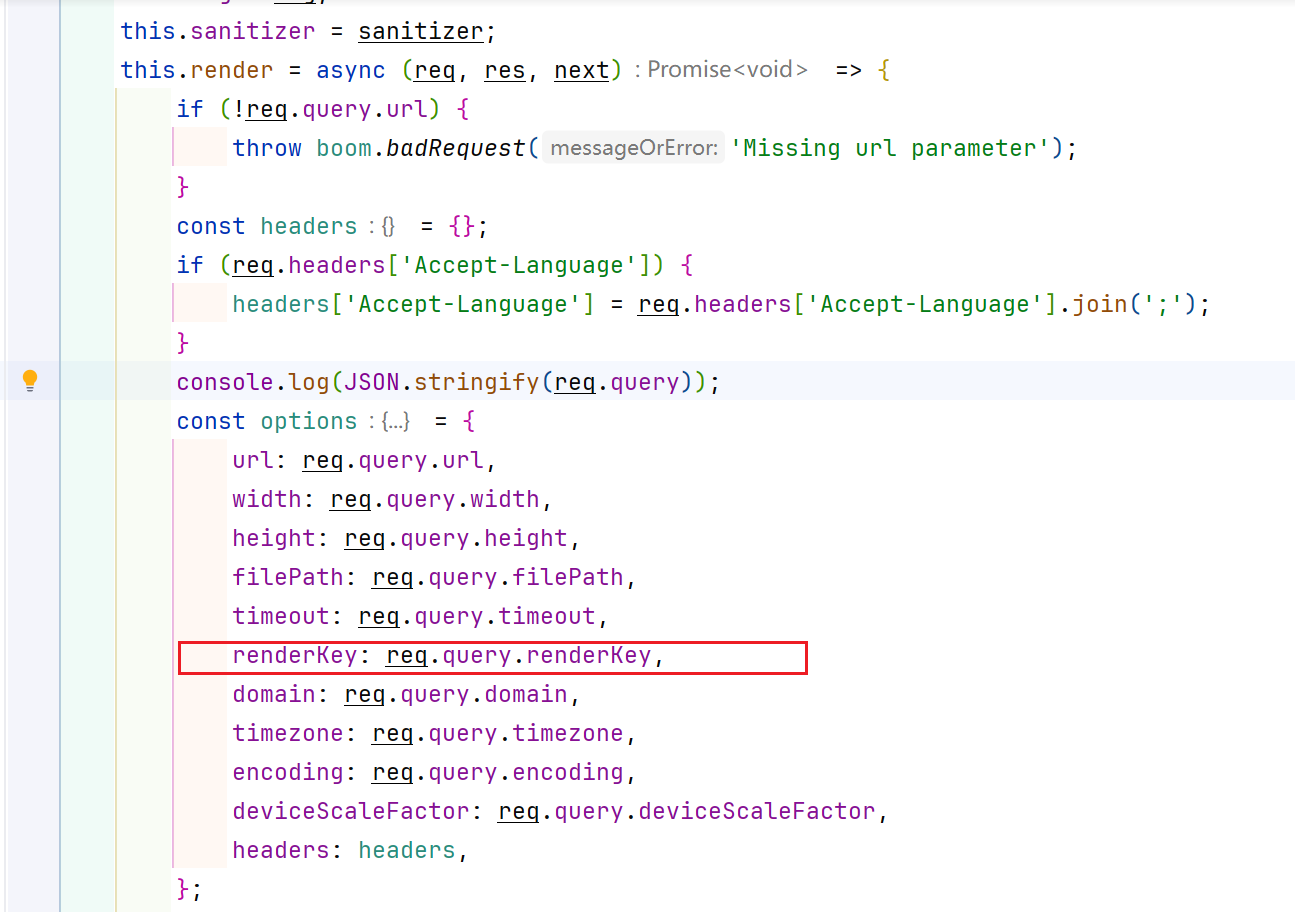The width and height of the screenshot is (1295, 912).
Task: Click the throw keyword
Action: tap(267, 148)
